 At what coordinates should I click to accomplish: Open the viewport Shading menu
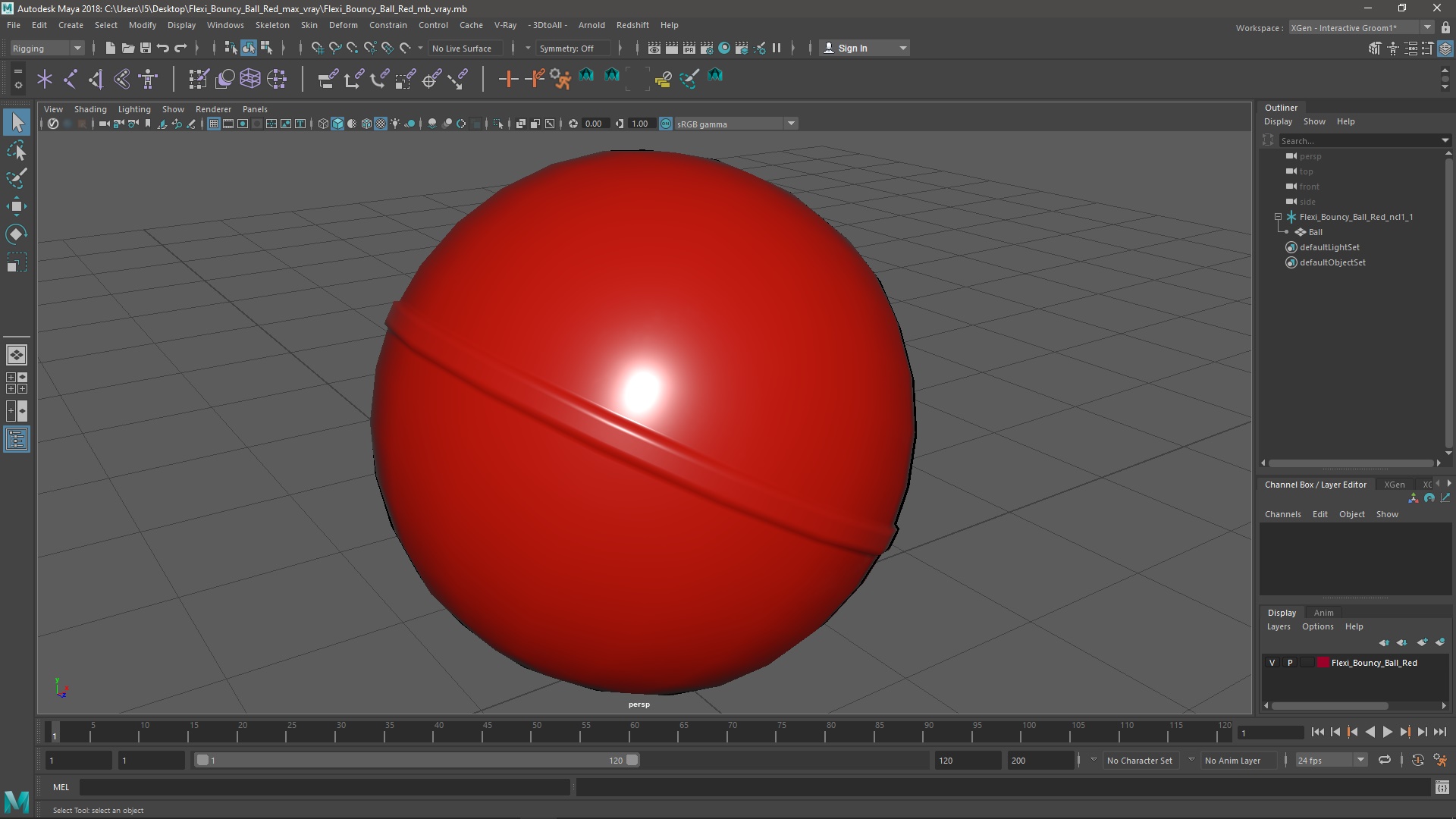tap(90, 109)
